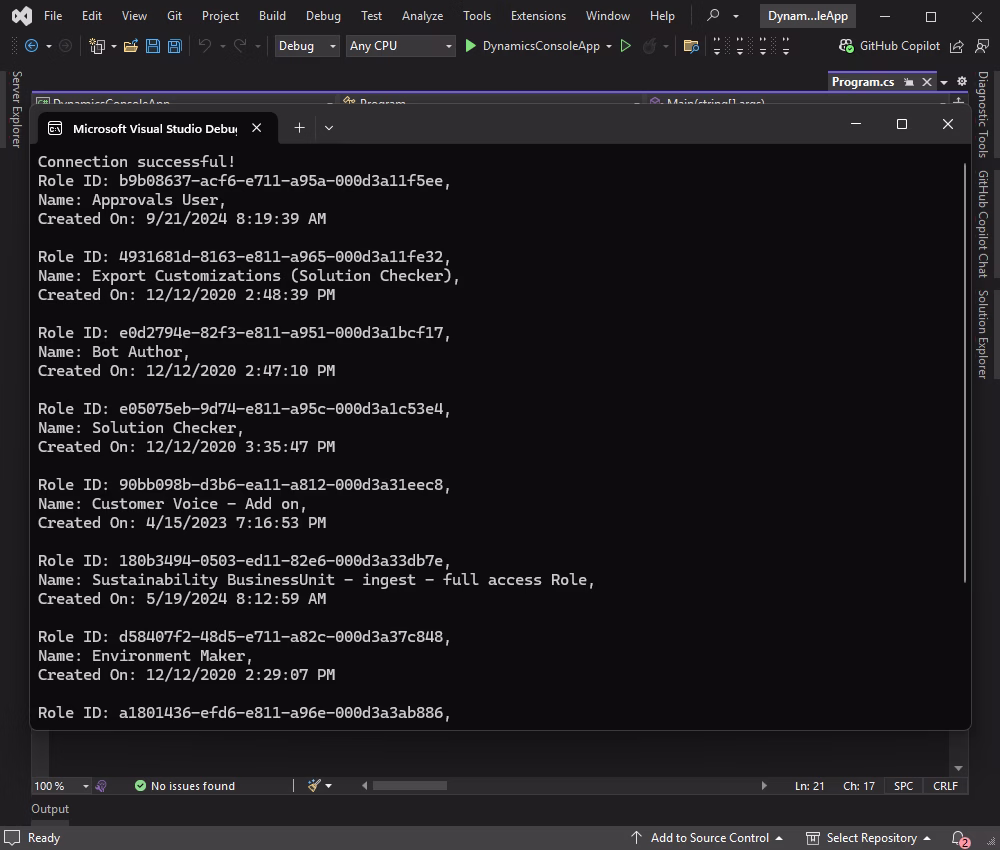Click the Send Feedback person icon
The image size is (1000, 850).
(982, 46)
